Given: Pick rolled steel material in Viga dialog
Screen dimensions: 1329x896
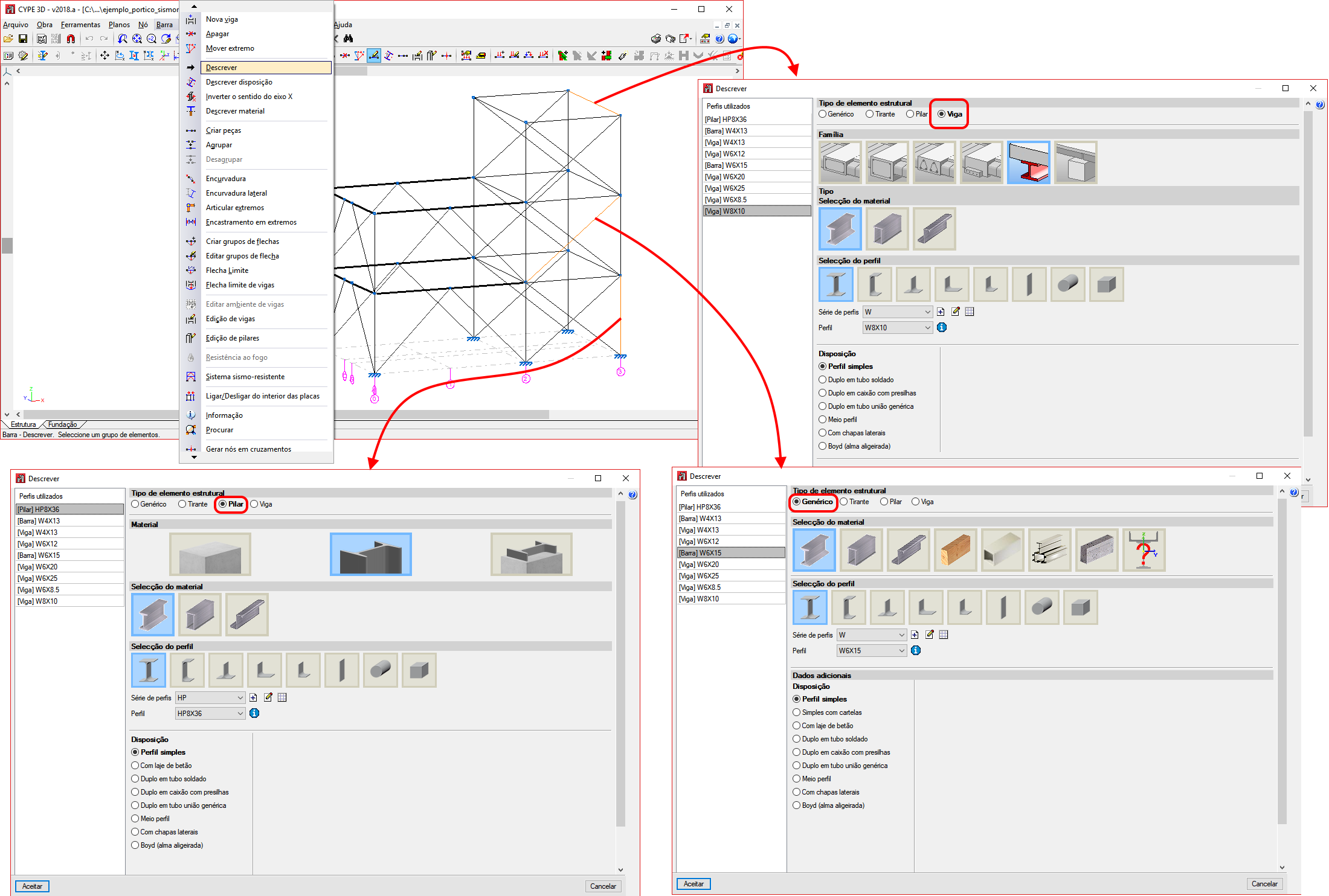Looking at the screenshot, I should pos(840,229).
